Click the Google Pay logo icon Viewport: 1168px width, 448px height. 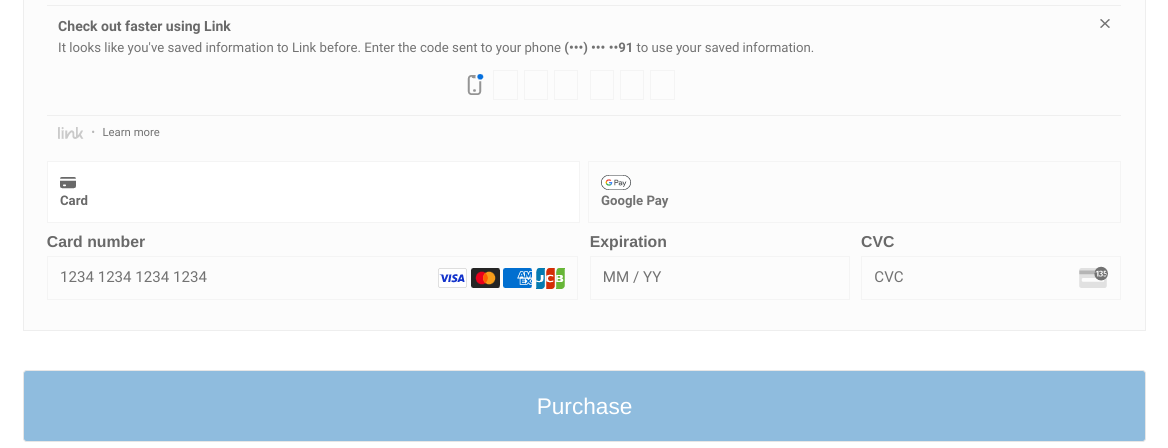click(616, 182)
